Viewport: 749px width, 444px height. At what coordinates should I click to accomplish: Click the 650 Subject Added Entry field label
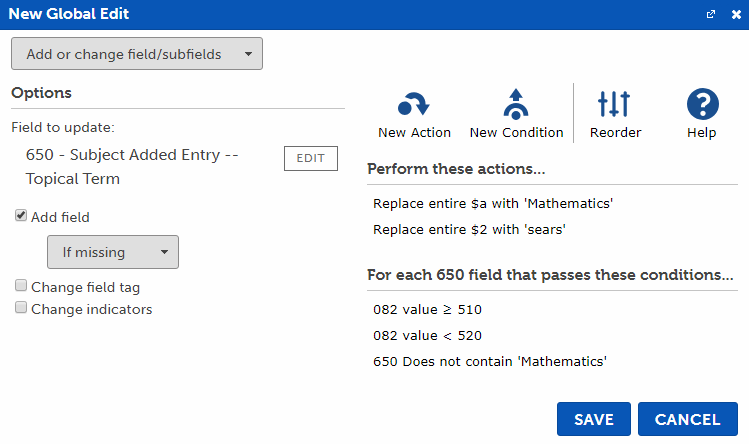131,167
